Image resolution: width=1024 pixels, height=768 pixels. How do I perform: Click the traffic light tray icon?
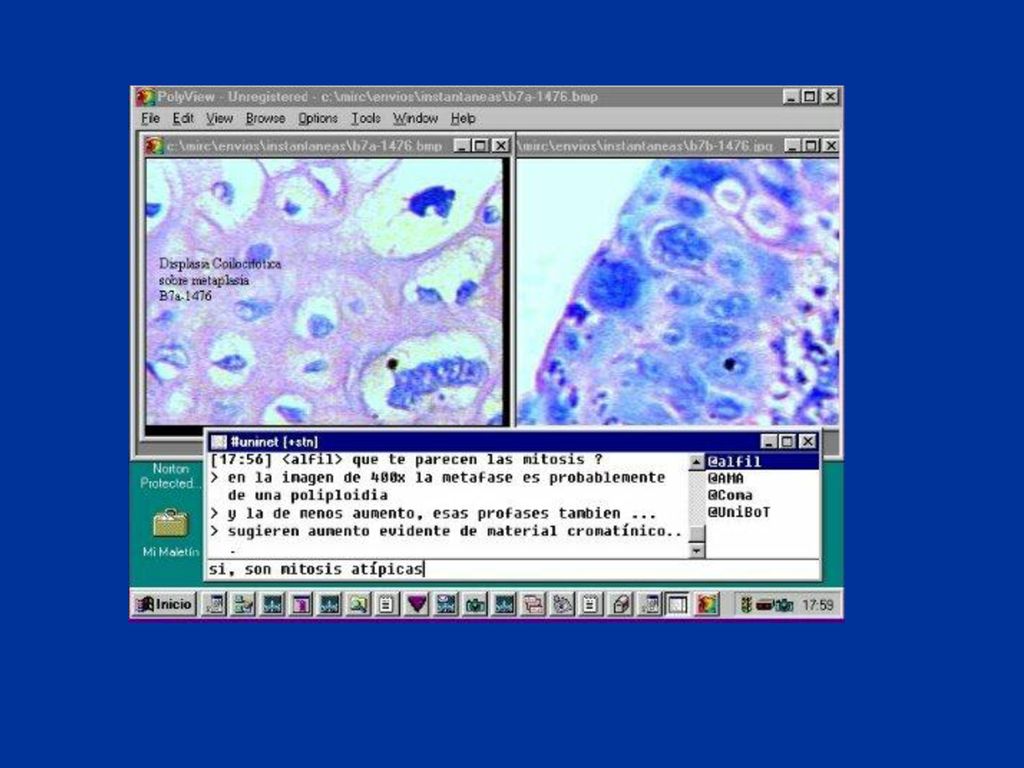[x=744, y=605]
